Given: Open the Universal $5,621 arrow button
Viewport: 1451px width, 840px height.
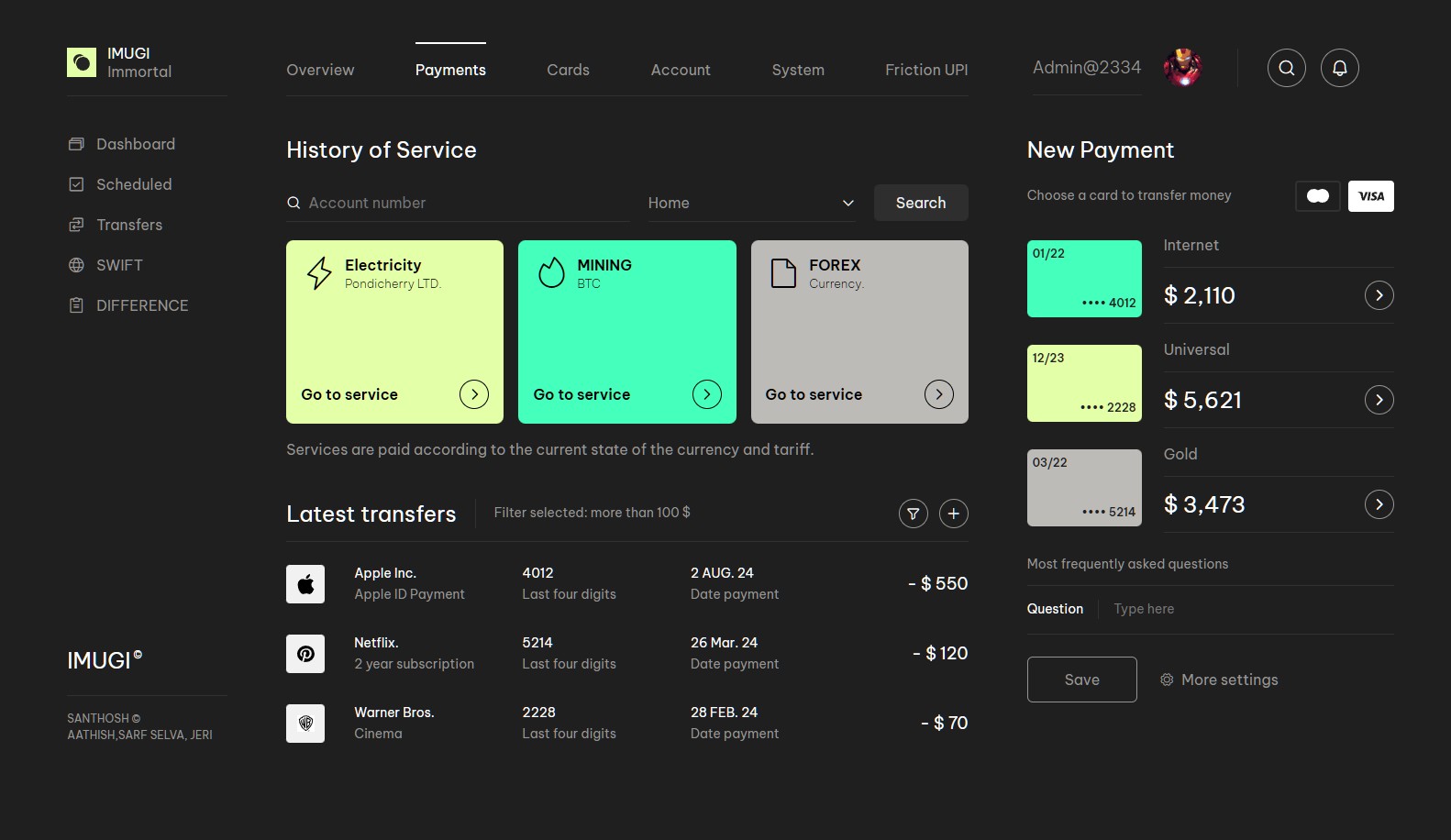Looking at the screenshot, I should click(1379, 400).
